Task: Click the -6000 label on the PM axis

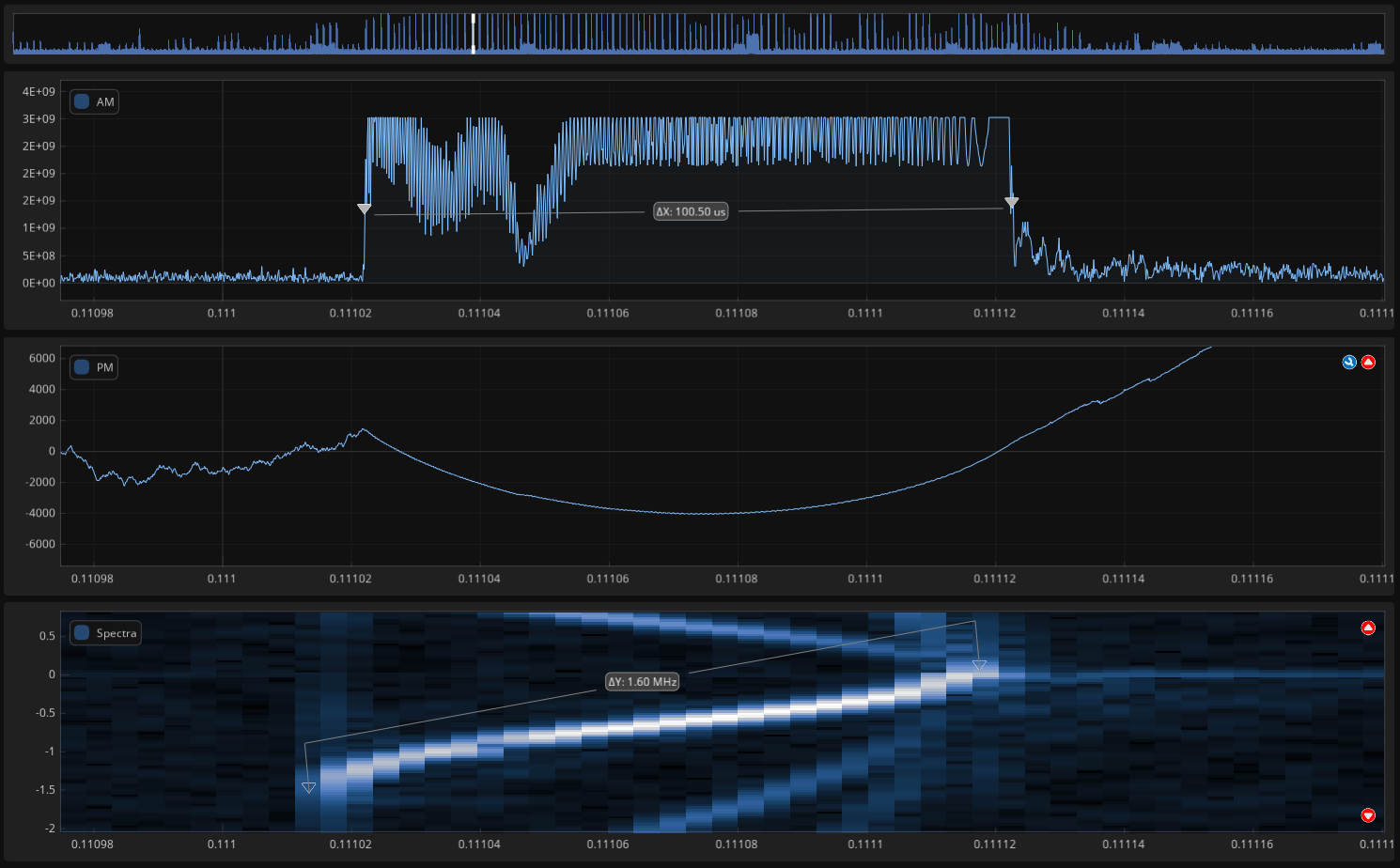Action: click(40, 544)
